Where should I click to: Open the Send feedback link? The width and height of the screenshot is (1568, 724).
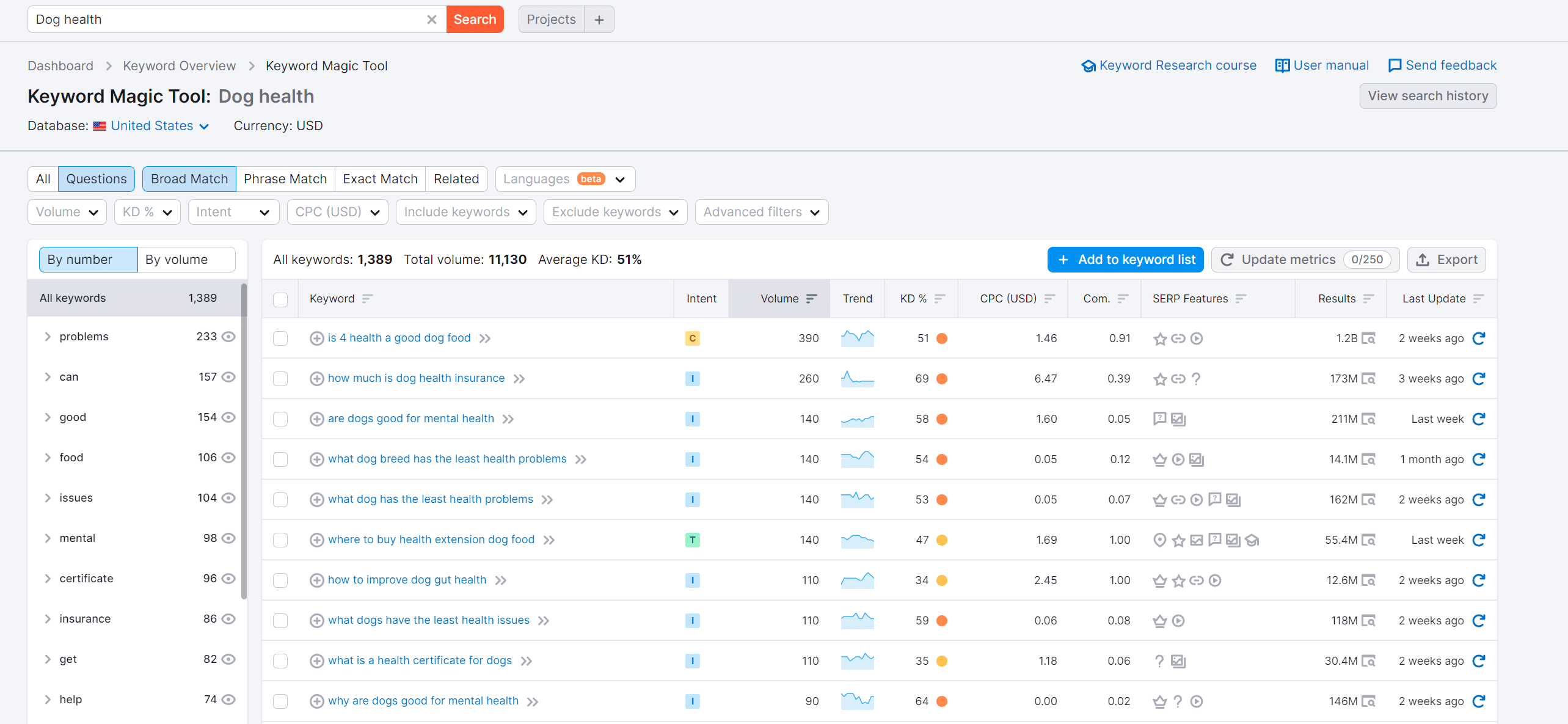1442,65
